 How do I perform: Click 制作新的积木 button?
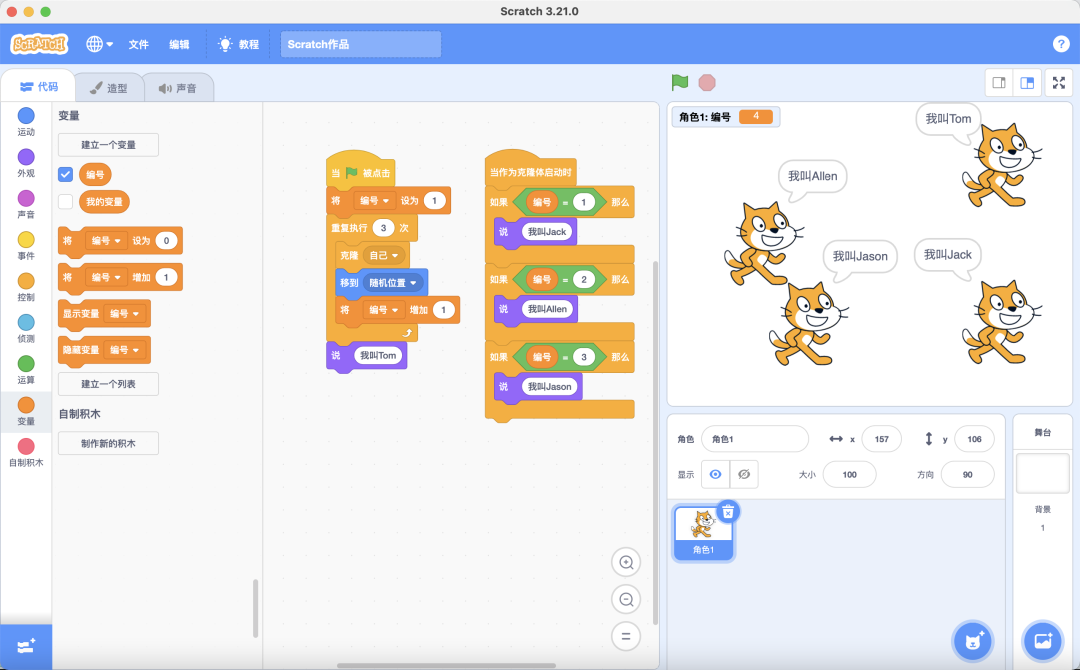tap(108, 443)
